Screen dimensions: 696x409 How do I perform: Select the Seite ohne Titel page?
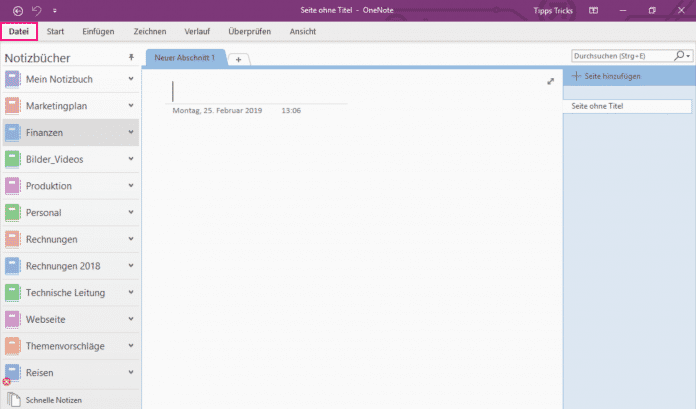627,105
